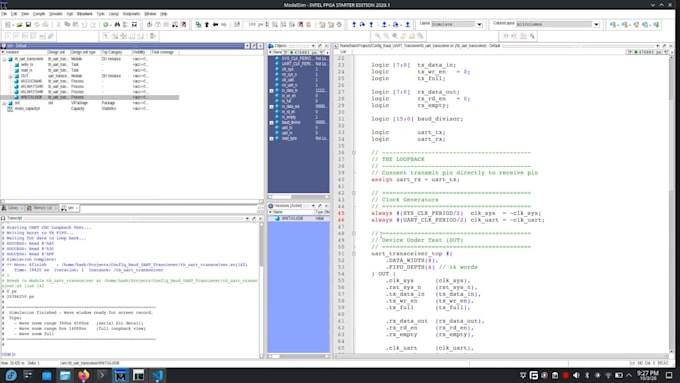This screenshot has width=680, height=383.
Task: Switch to the Library tab
Action: [12, 208]
